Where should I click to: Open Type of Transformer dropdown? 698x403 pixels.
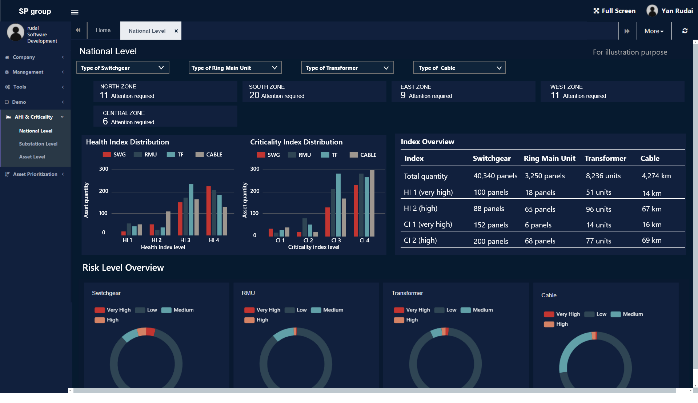coord(347,68)
